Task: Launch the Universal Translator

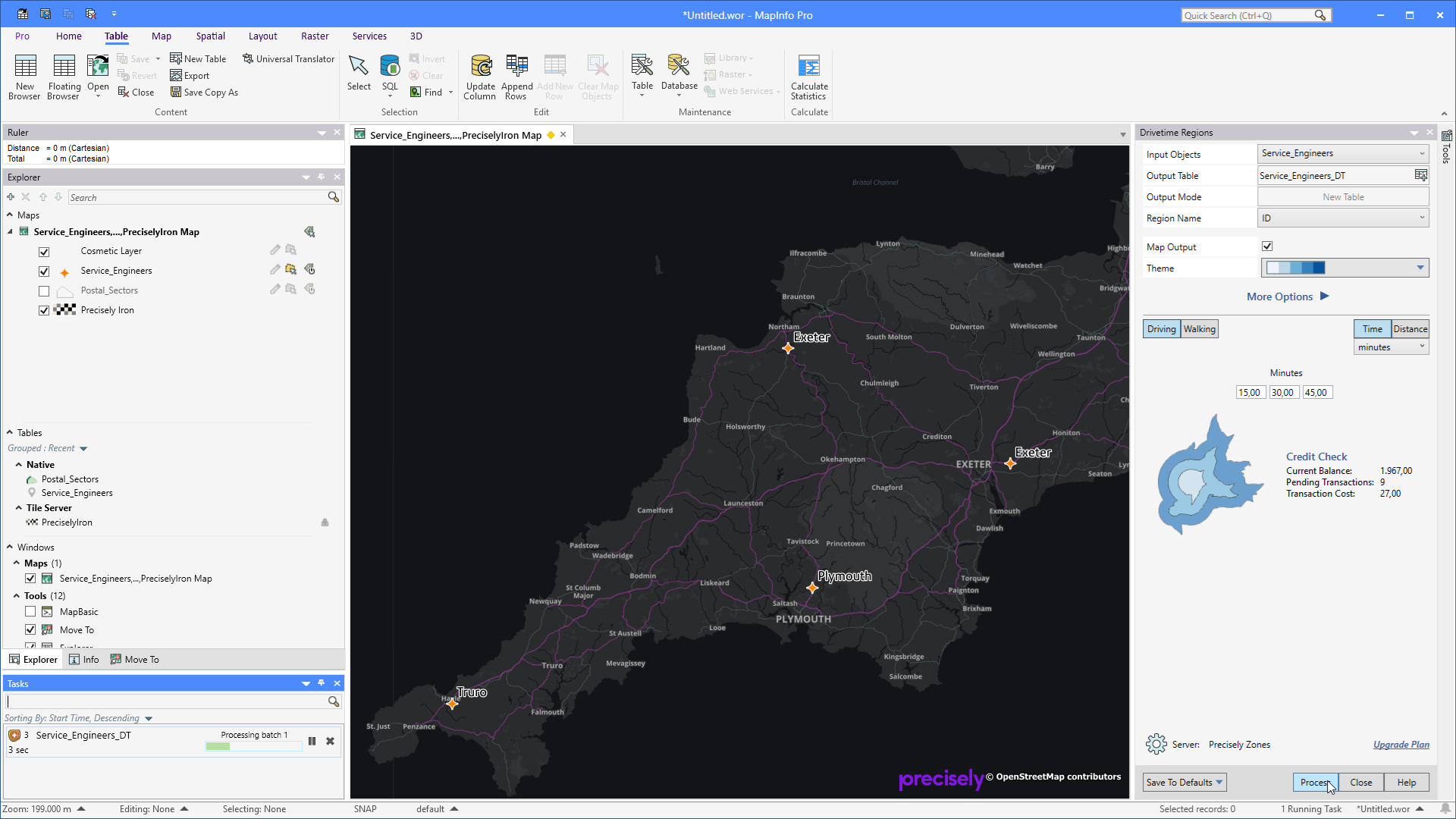Action: click(288, 58)
